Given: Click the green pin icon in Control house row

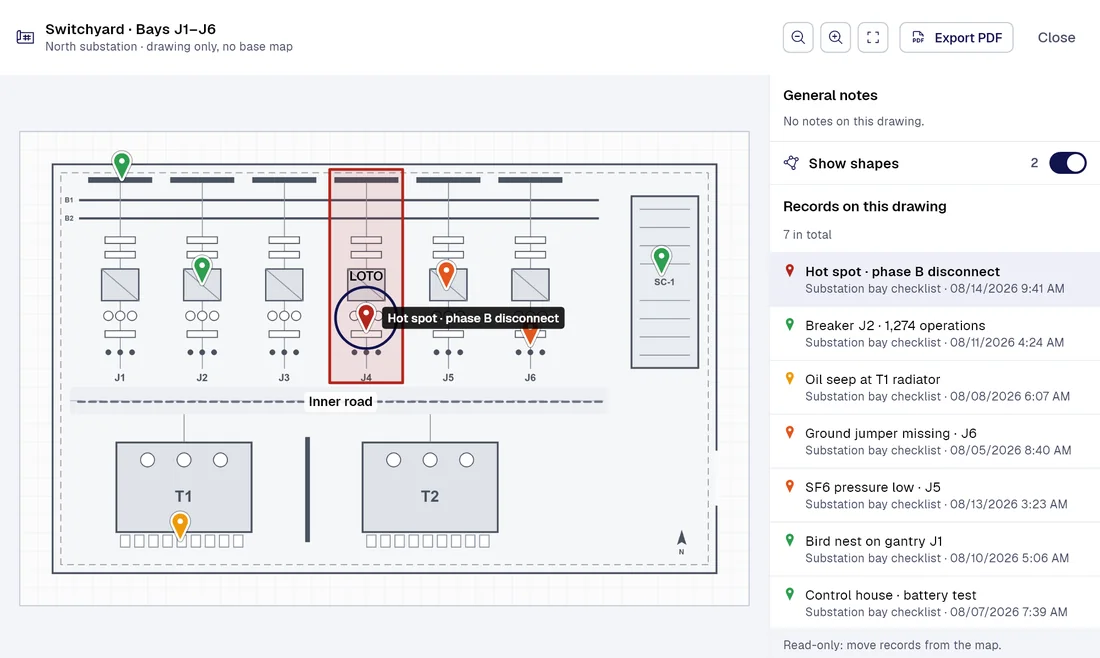Looking at the screenshot, I should tap(789, 594).
